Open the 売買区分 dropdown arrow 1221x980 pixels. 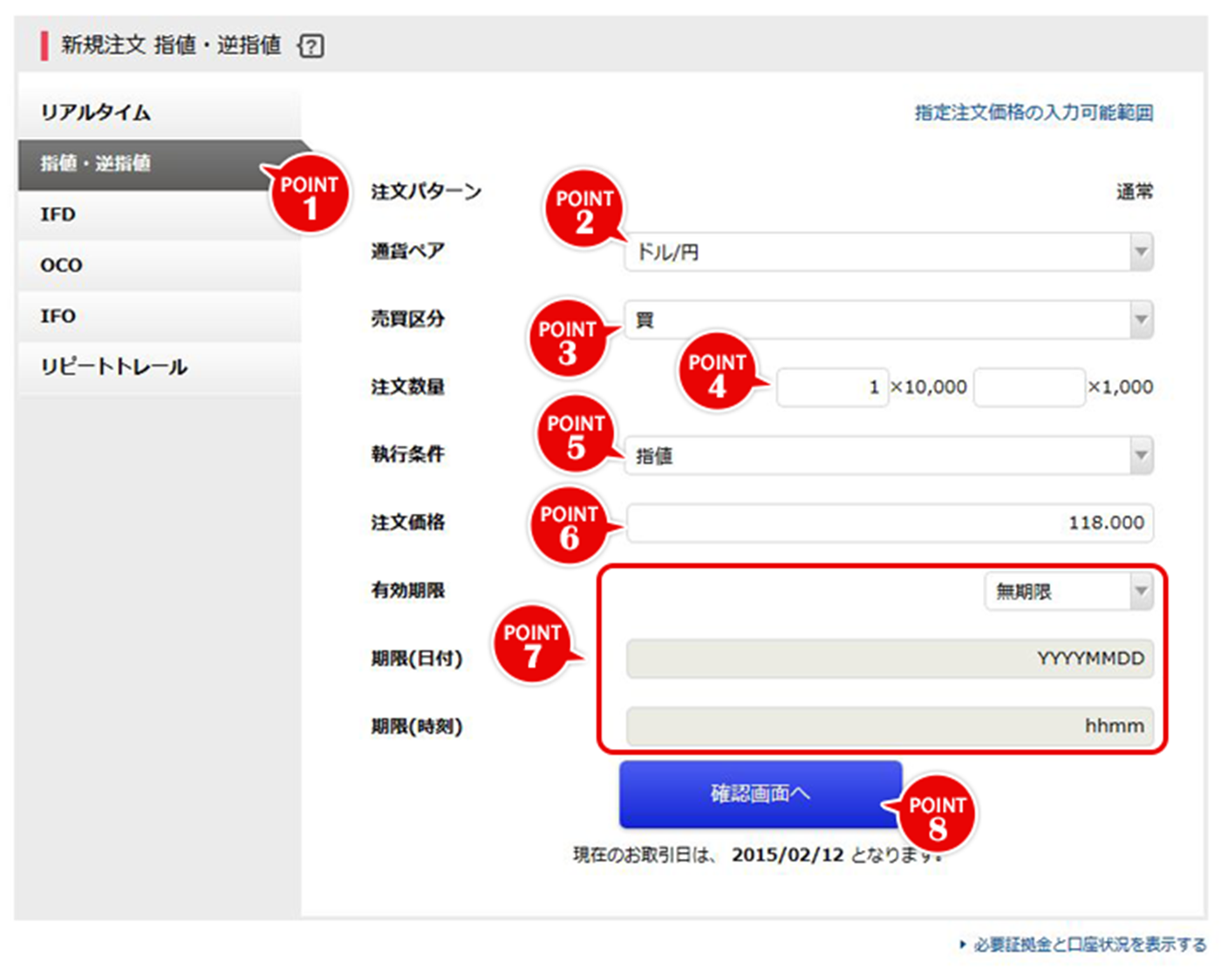[1140, 320]
